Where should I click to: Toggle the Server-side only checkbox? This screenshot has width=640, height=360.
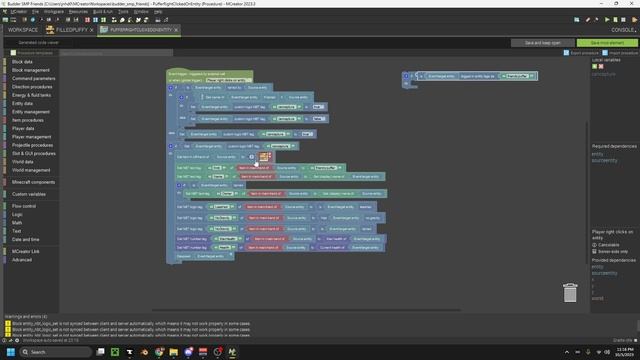594,252
